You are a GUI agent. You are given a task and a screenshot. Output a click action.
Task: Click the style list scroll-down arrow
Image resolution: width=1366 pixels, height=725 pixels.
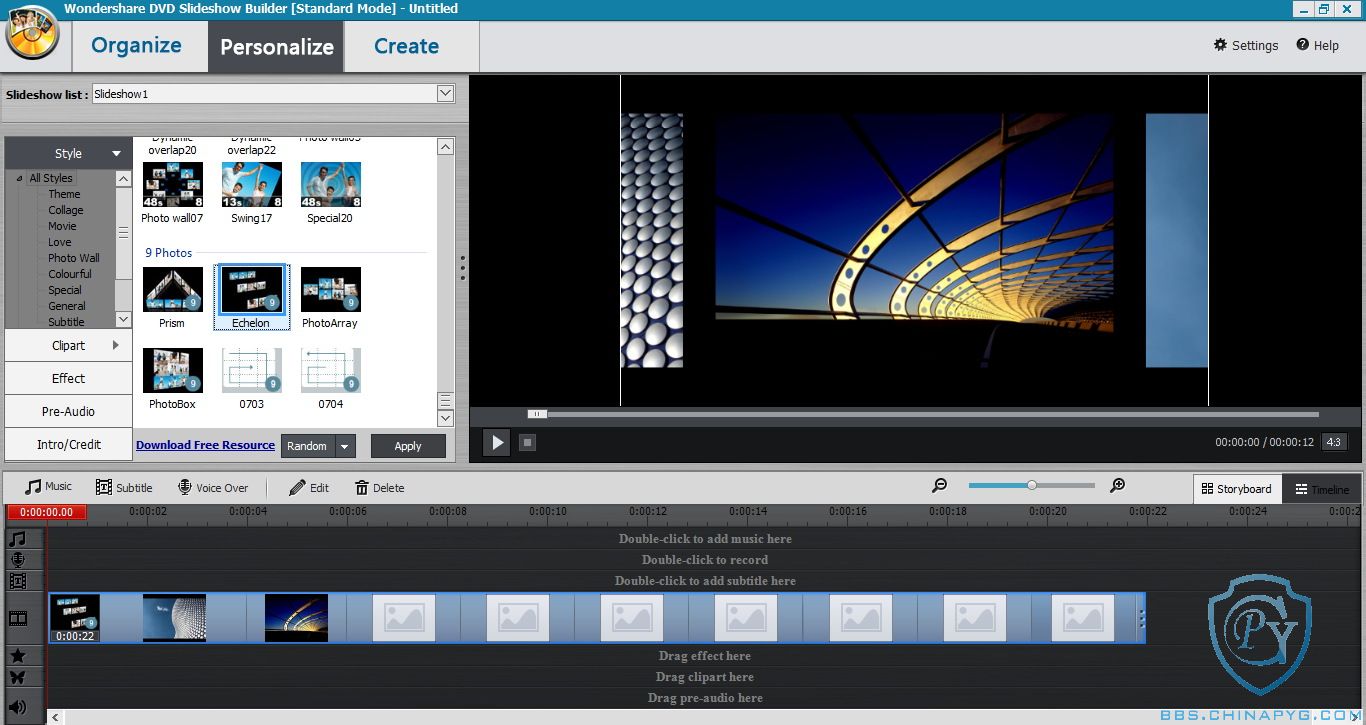pyautogui.click(x=445, y=418)
